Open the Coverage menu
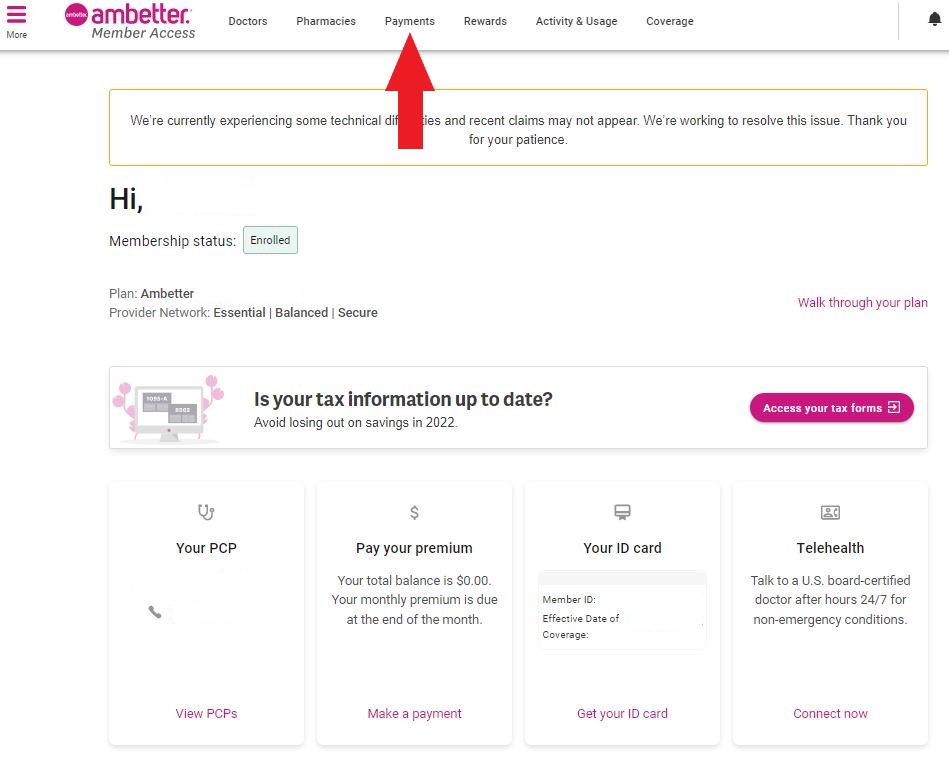This screenshot has width=949, height=761. coord(669,21)
